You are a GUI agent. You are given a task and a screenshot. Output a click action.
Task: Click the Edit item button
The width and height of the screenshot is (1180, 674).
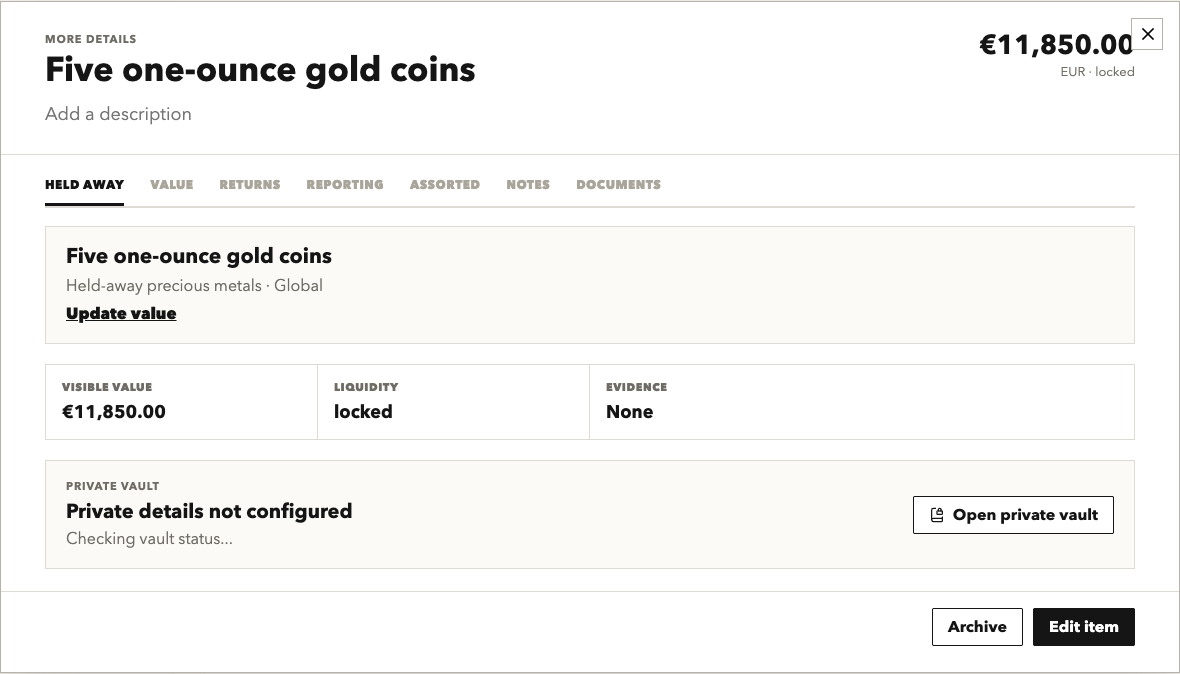1084,627
